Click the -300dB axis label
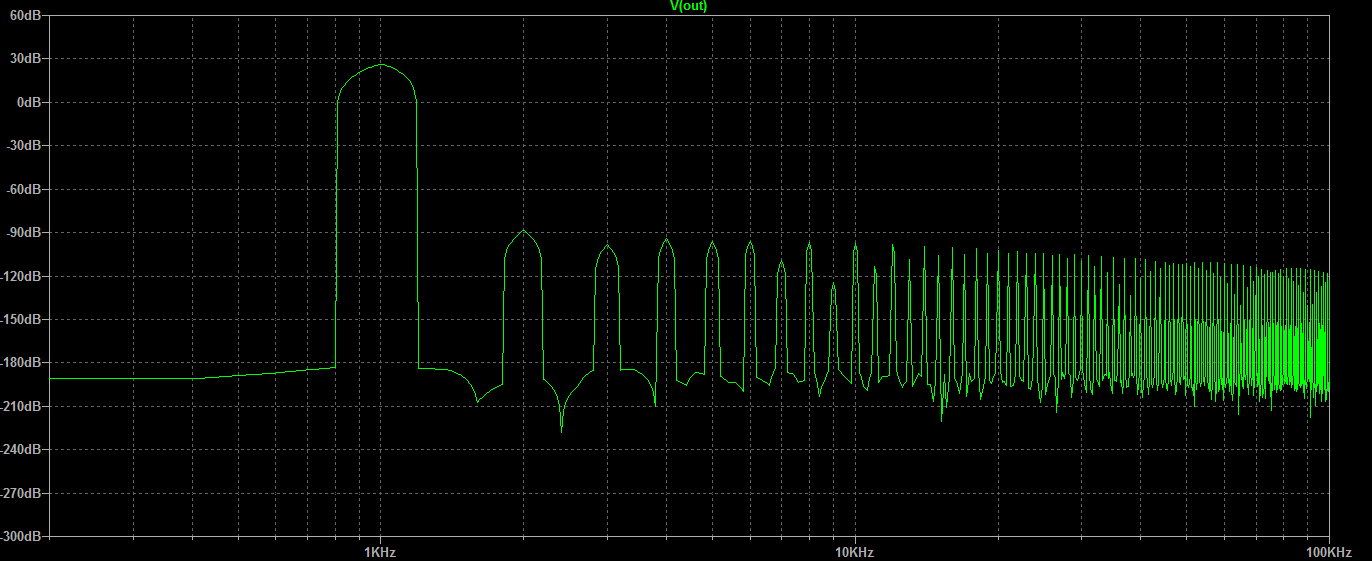The height and width of the screenshot is (561, 1372). 21,537
